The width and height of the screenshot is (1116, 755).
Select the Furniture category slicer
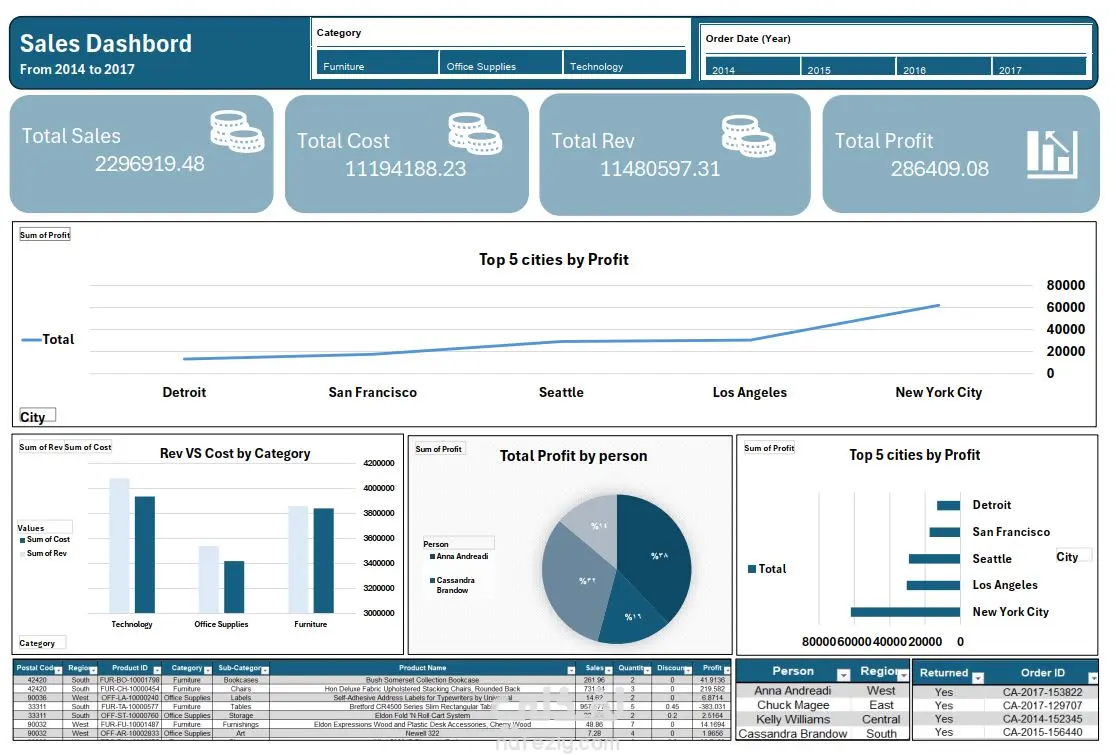[x=377, y=63]
